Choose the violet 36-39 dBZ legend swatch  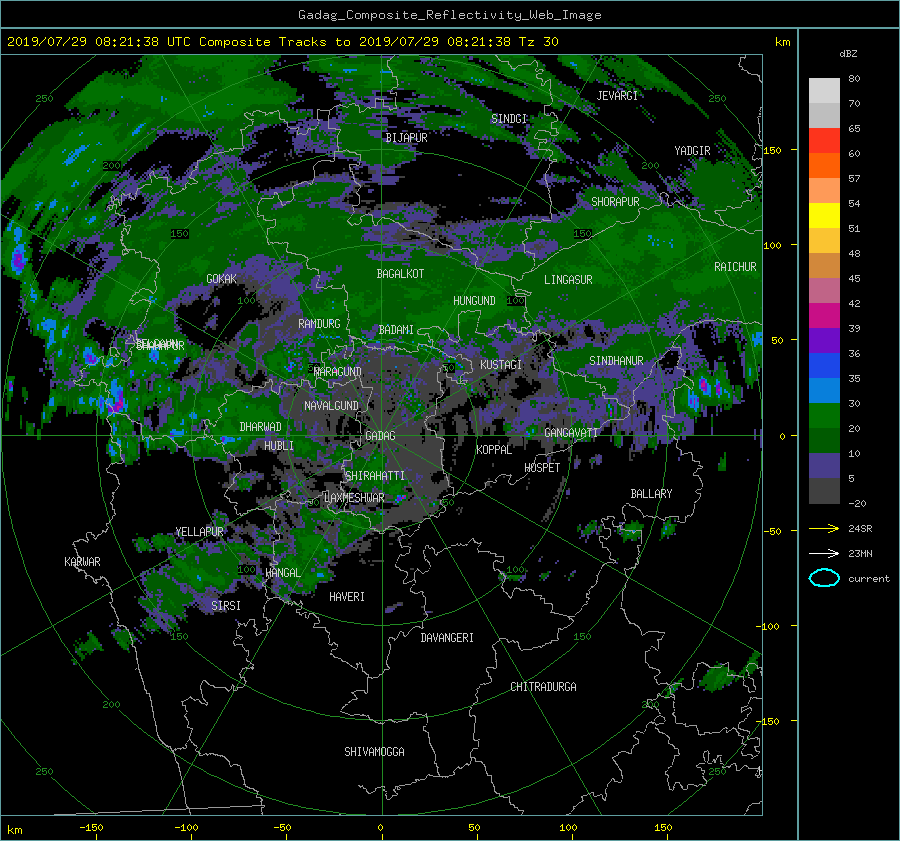tap(824, 341)
